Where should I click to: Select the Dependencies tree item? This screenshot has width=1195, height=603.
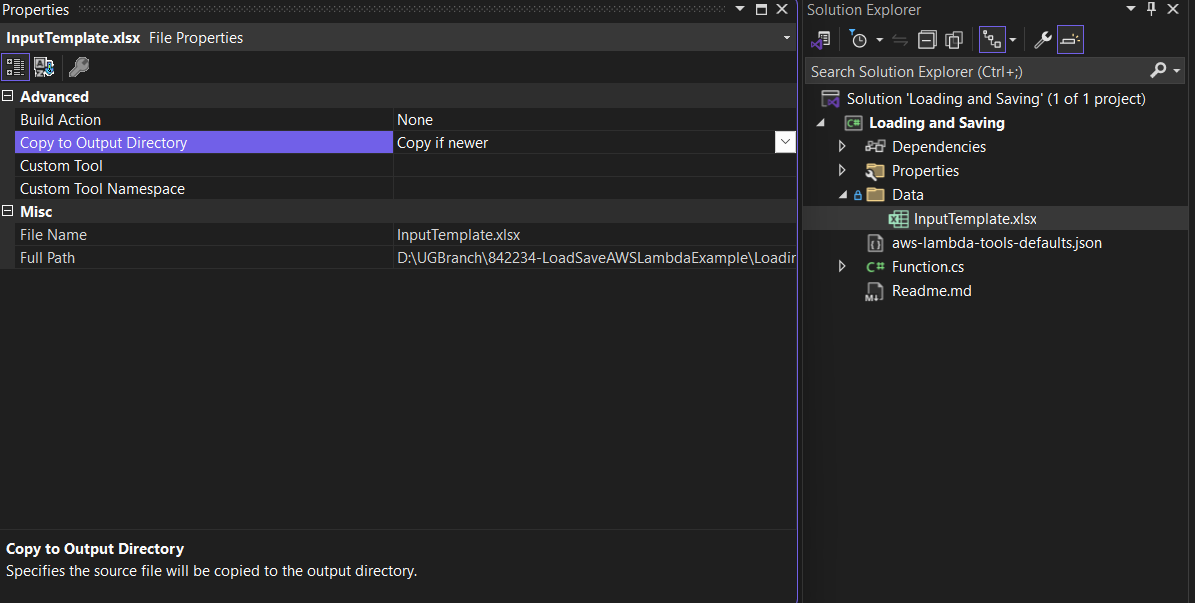pos(938,147)
